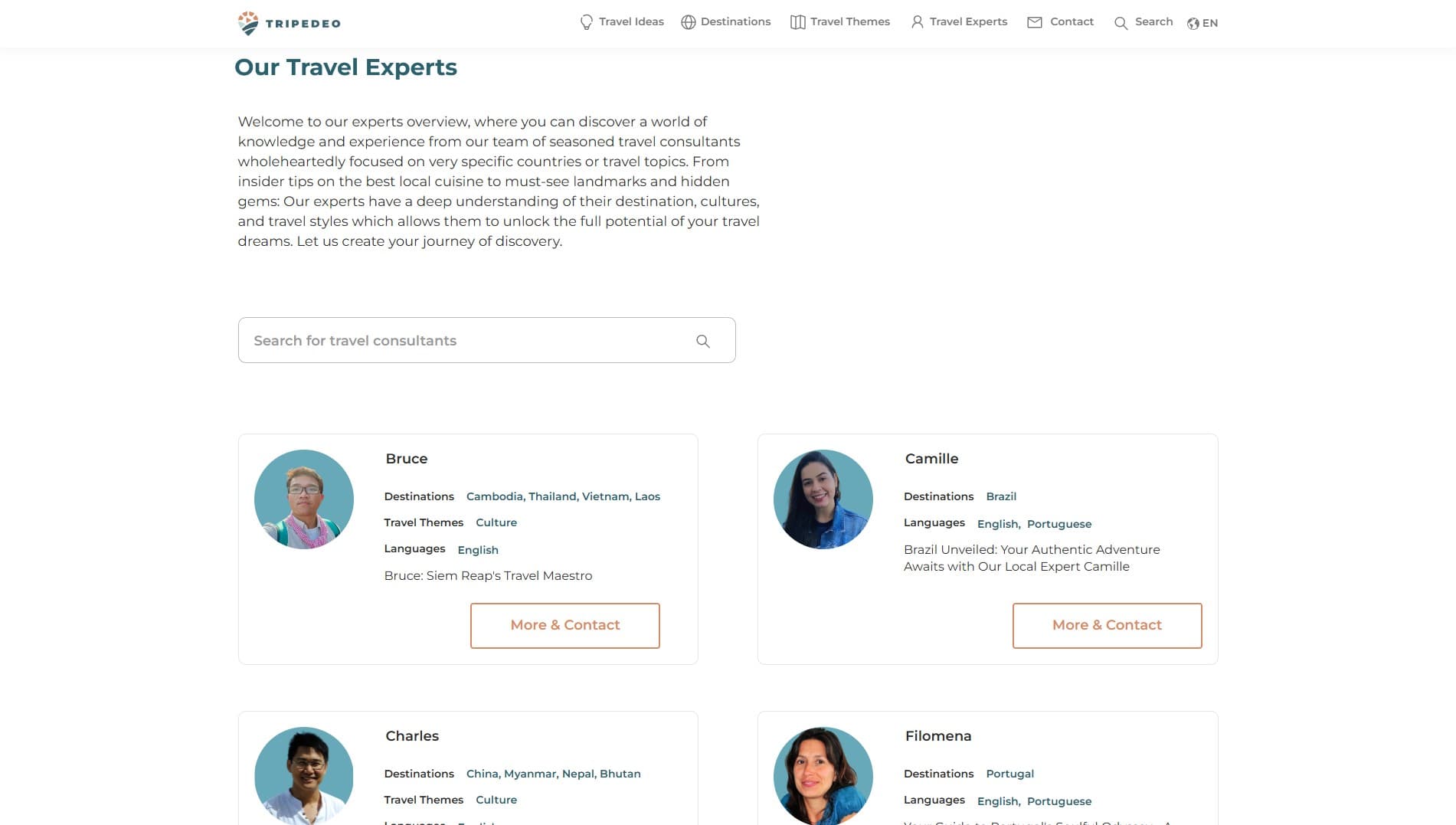Open the EN language selector
The image size is (1456, 825).
tap(1202, 23)
